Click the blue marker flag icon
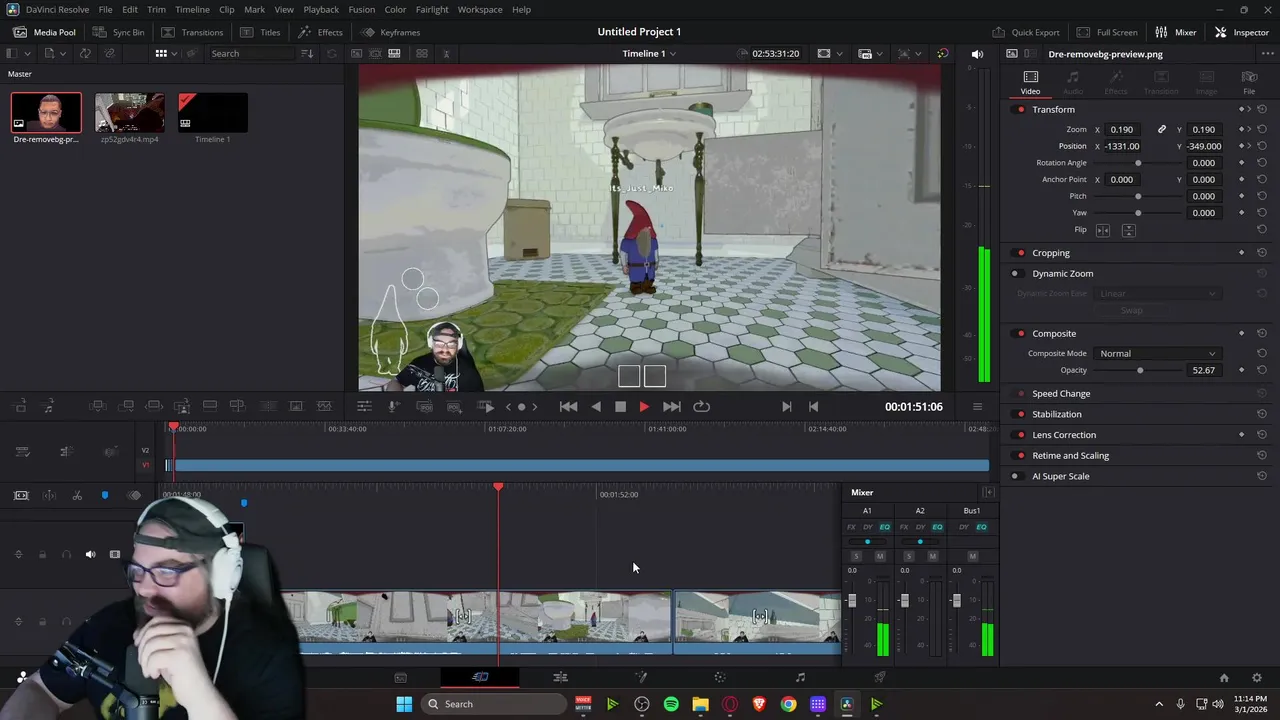This screenshot has height=720, width=1280. point(105,495)
